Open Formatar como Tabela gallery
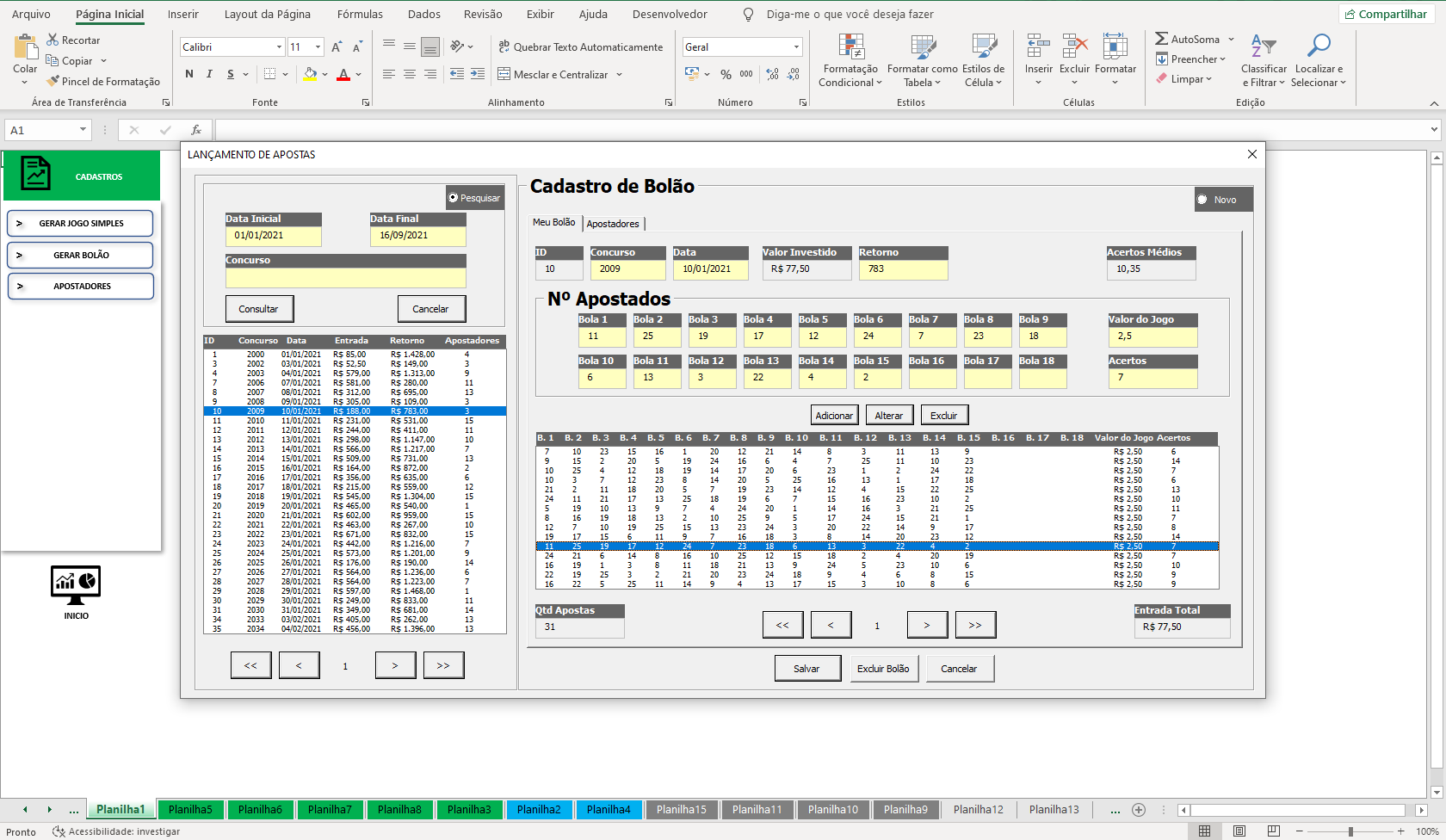Screen dimensions: 1446x840 [922, 60]
